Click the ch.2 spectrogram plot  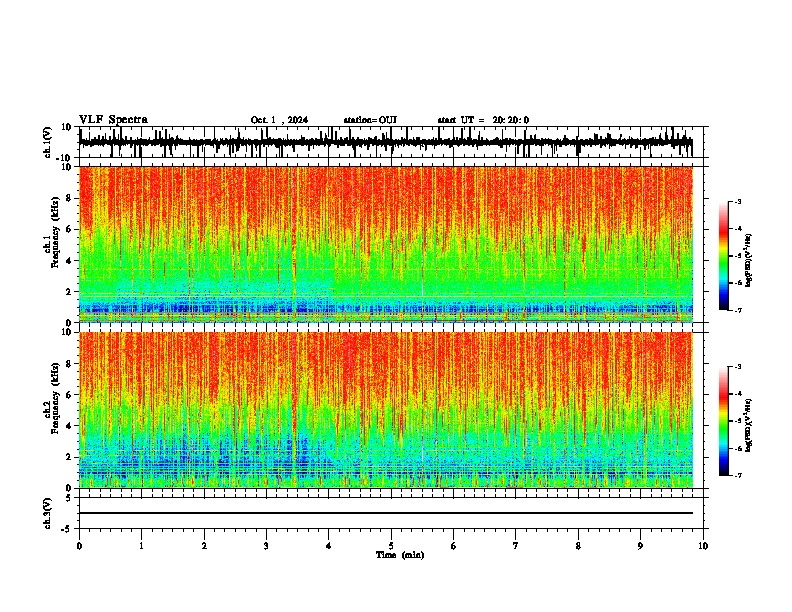pyautogui.click(x=386, y=410)
